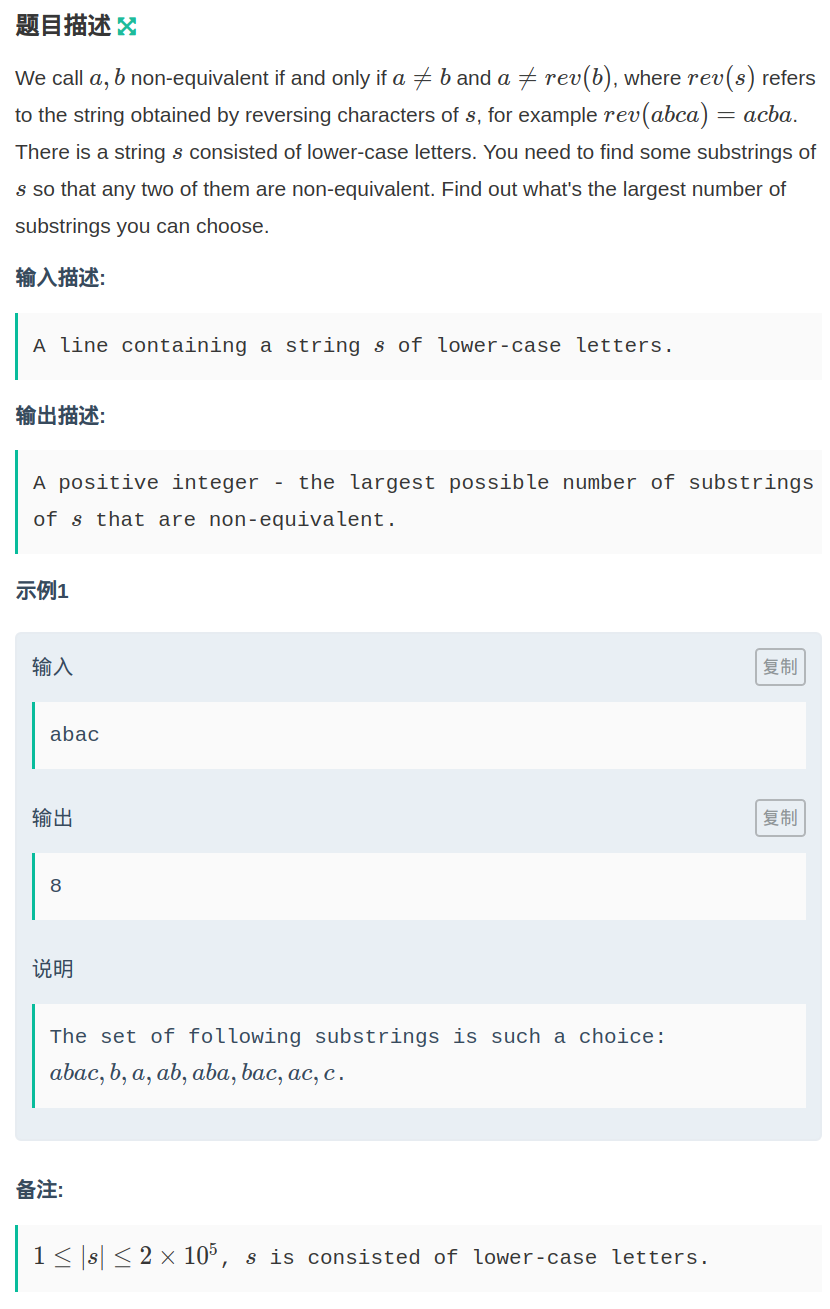Click the 输出 label in the example
The image size is (830, 1309).
(52, 818)
